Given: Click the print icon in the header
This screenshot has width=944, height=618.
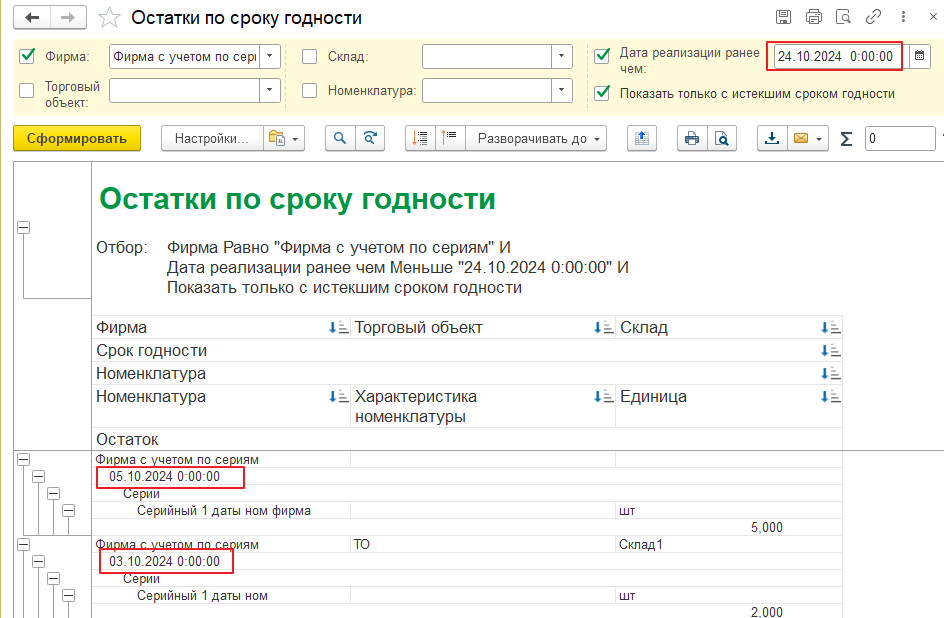Looking at the screenshot, I should coord(814,17).
